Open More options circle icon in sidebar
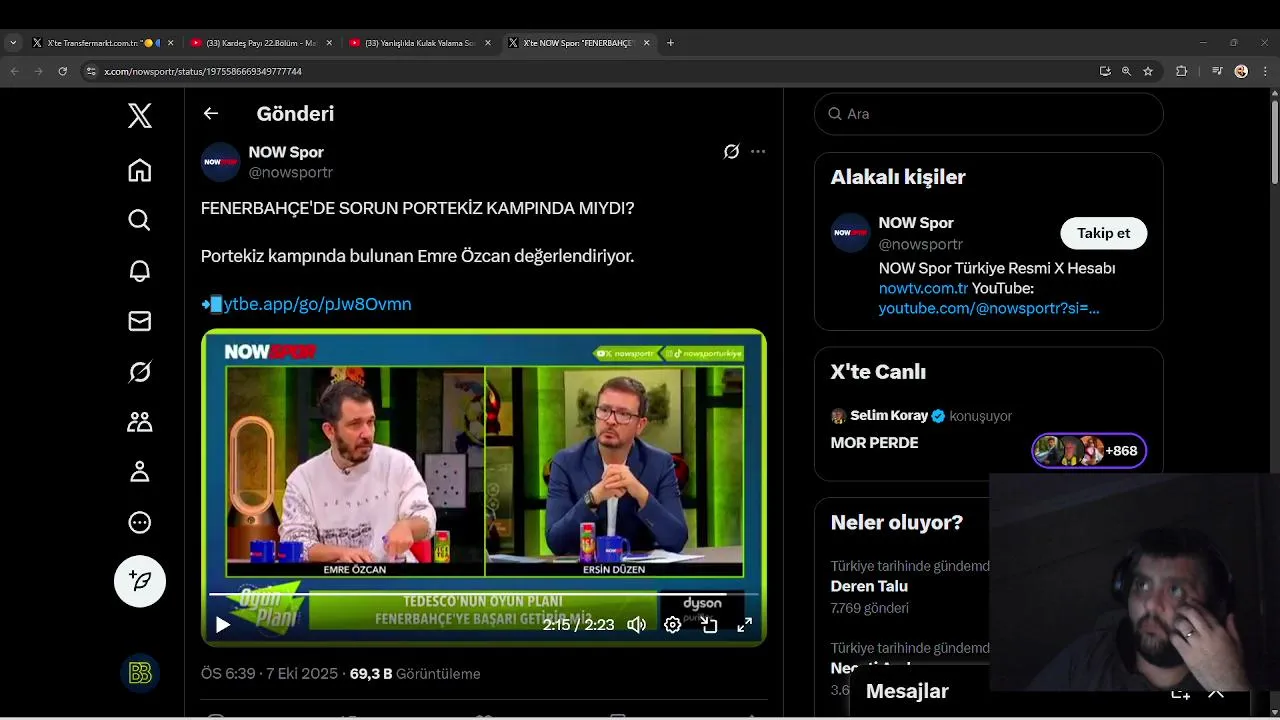The width and height of the screenshot is (1280, 720). tap(140, 522)
